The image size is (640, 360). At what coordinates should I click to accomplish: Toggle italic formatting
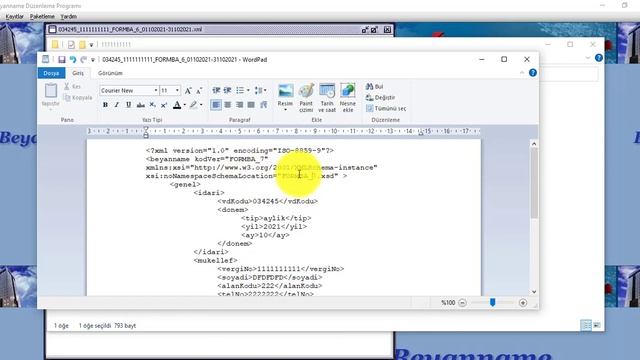[x=117, y=105]
